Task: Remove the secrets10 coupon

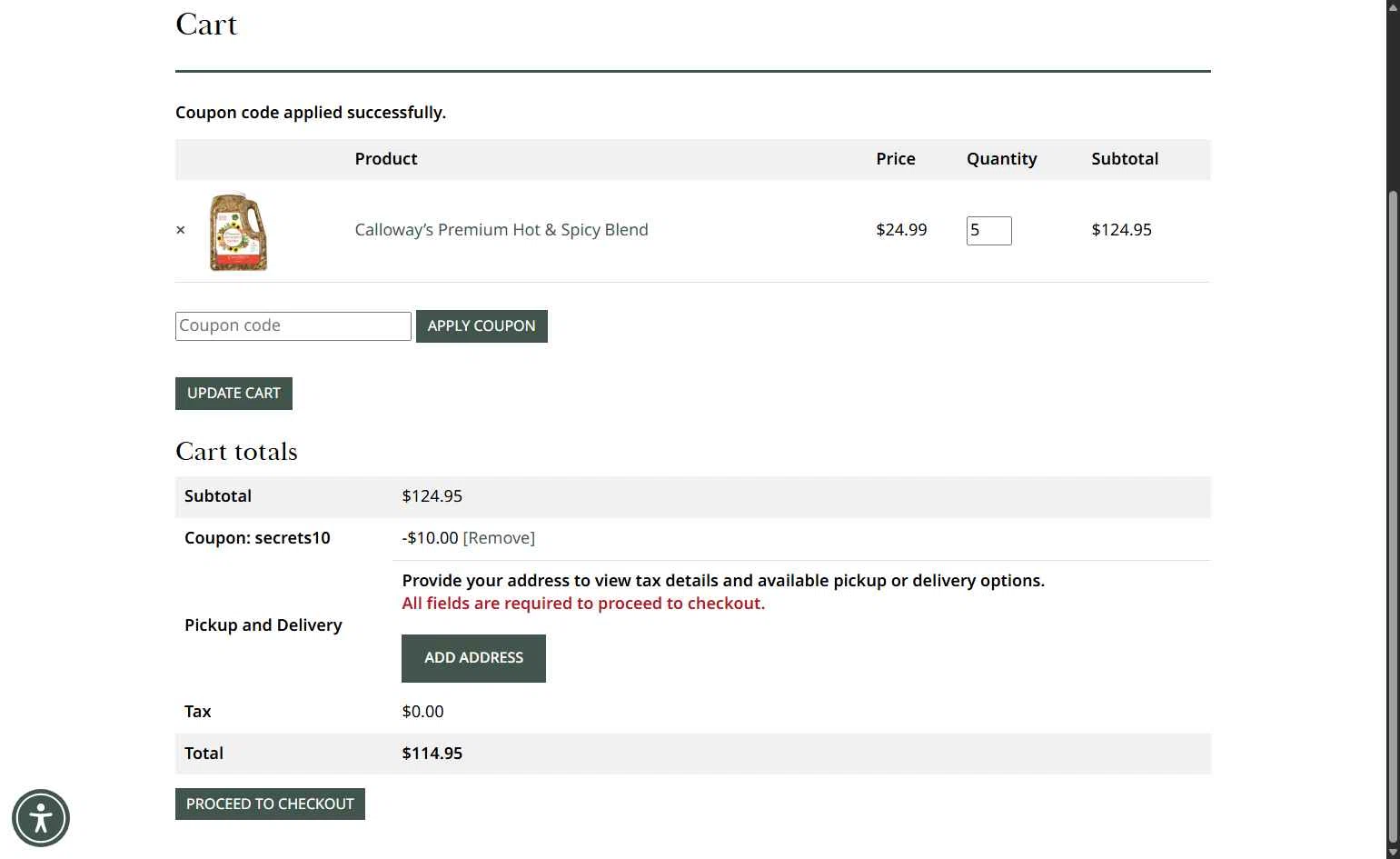Action: [x=499, y=538]
